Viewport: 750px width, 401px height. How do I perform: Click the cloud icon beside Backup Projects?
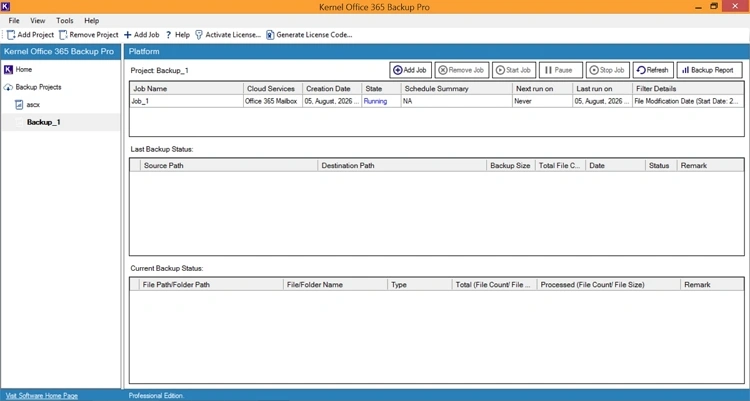[x=8, y=87]
